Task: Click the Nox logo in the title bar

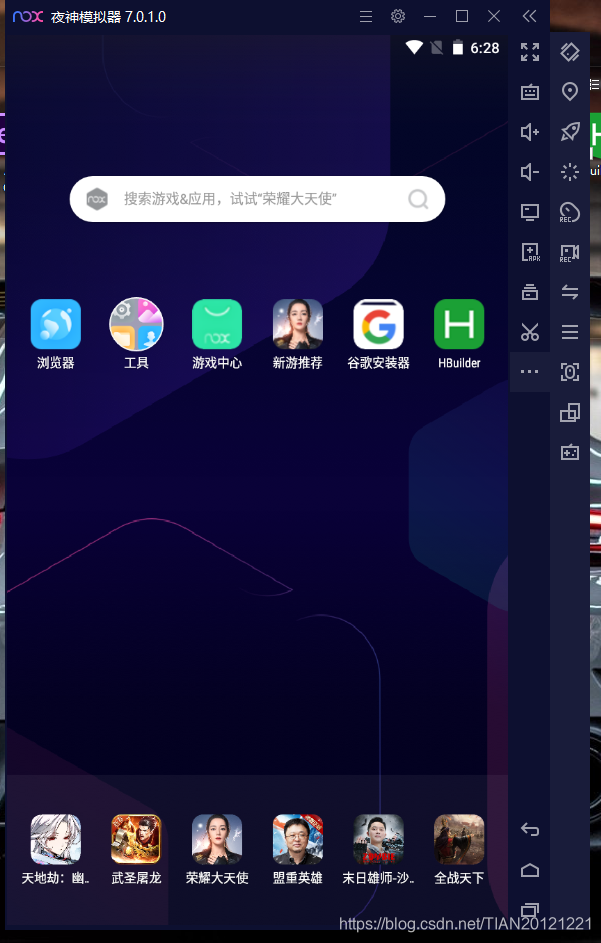Action: 28,16
